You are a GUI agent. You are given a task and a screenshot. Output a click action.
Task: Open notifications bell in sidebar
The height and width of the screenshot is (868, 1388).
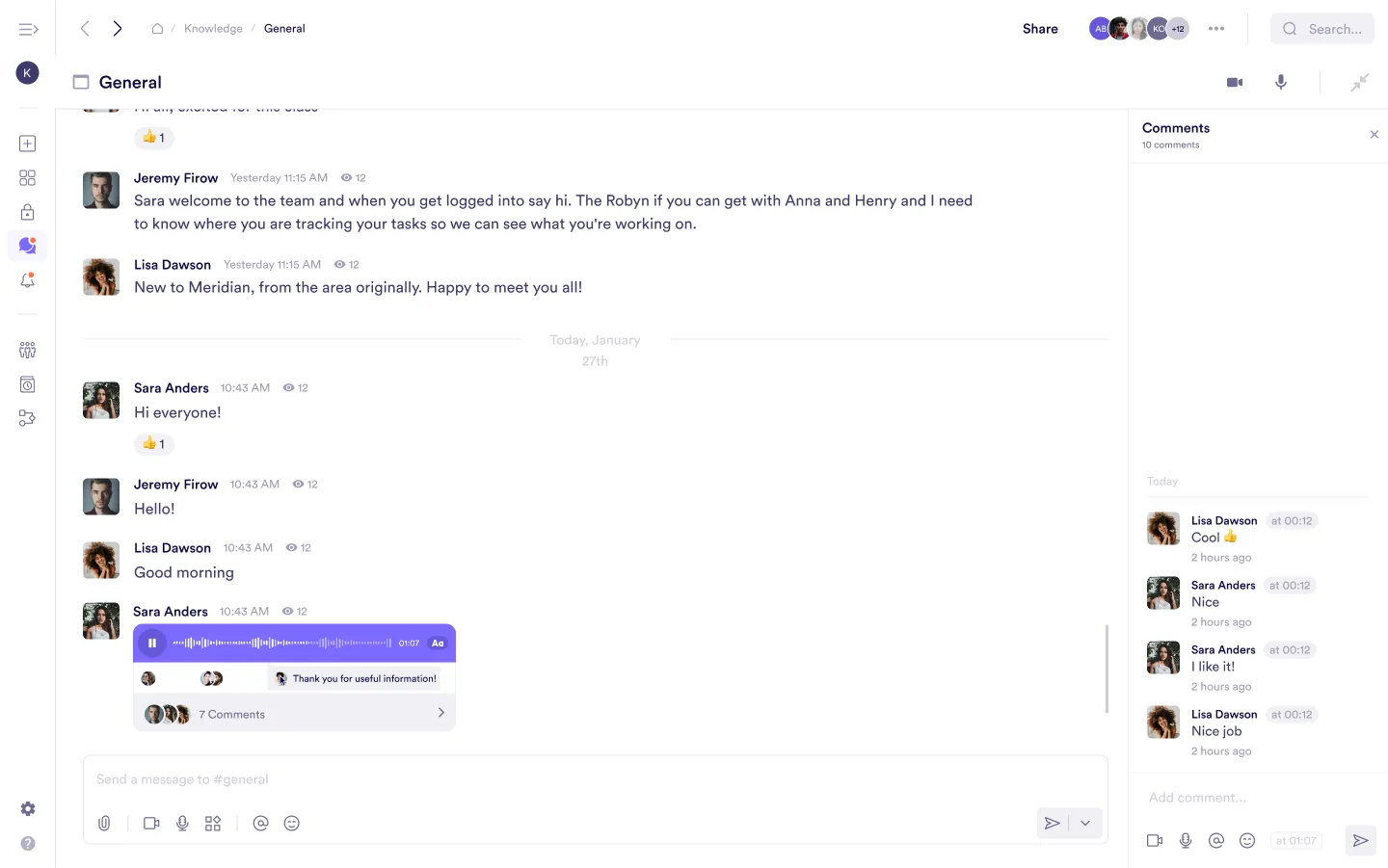coord(27,280)
